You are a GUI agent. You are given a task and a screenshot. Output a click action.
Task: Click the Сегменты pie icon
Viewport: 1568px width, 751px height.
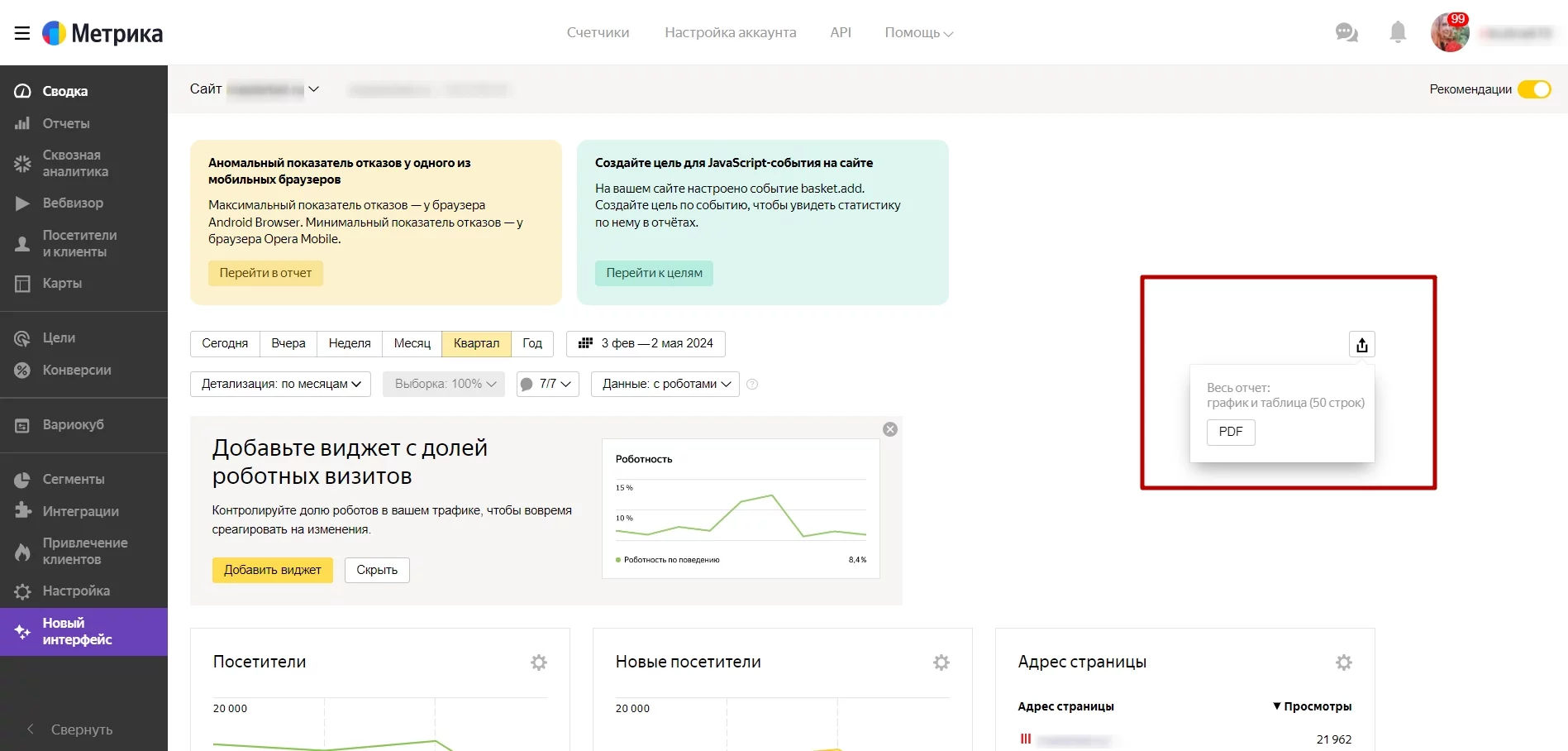pos(22,479)
